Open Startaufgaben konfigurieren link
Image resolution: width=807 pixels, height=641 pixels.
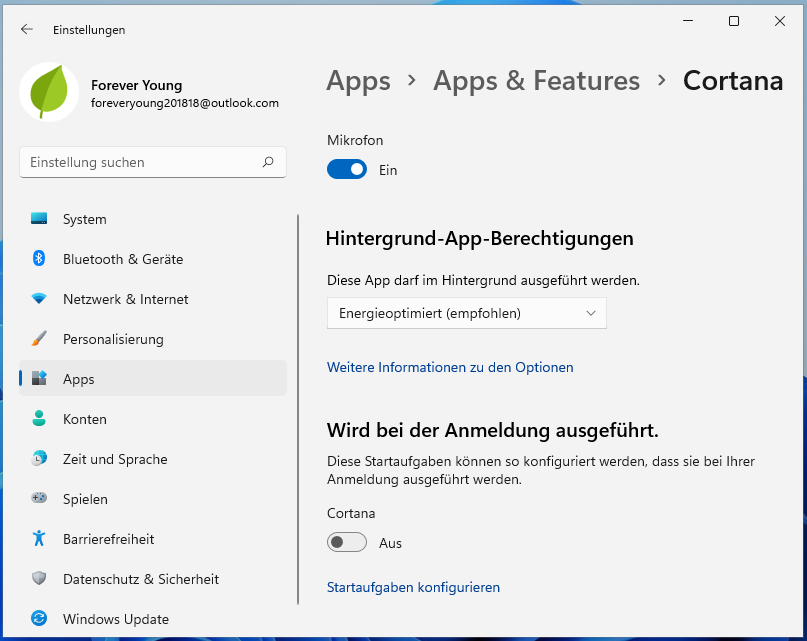[x=413, y=587]
